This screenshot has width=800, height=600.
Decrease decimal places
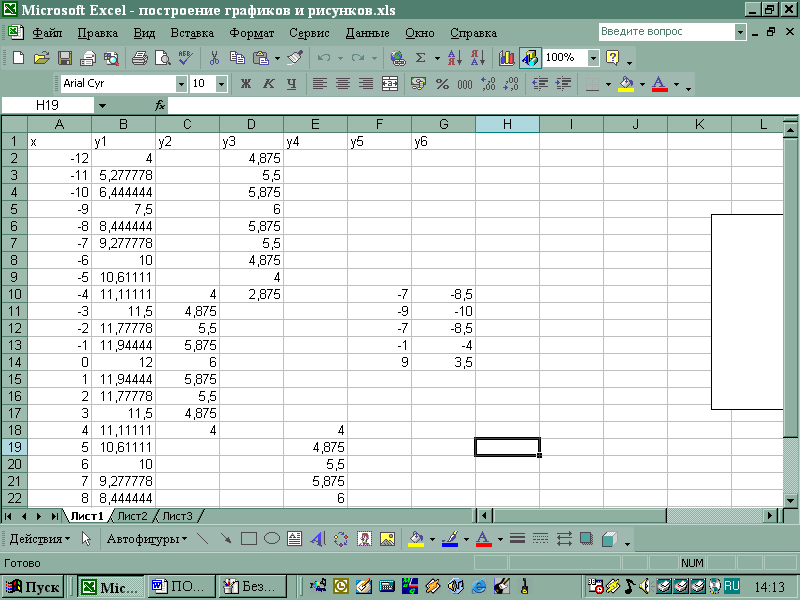point(511,84)
